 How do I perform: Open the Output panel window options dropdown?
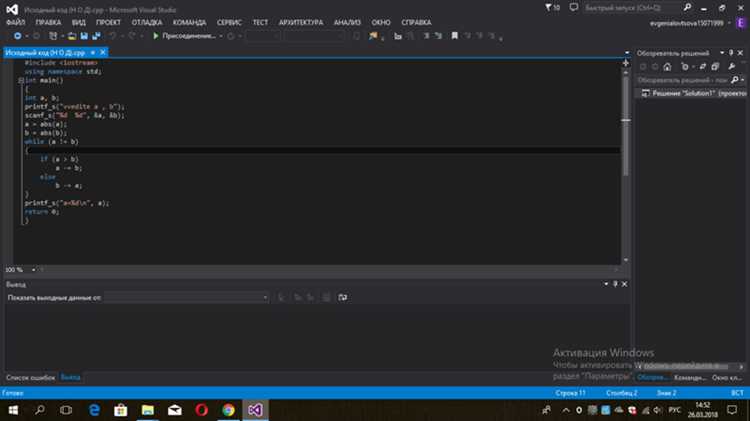[x=606, y=284]
